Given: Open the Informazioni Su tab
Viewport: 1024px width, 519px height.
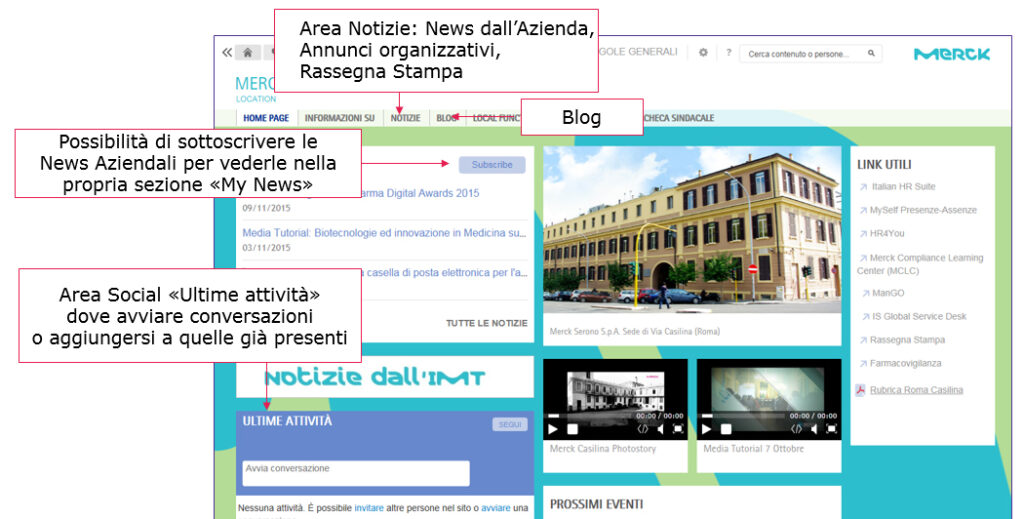Looking at the screenshot, I should click(340, 118).
